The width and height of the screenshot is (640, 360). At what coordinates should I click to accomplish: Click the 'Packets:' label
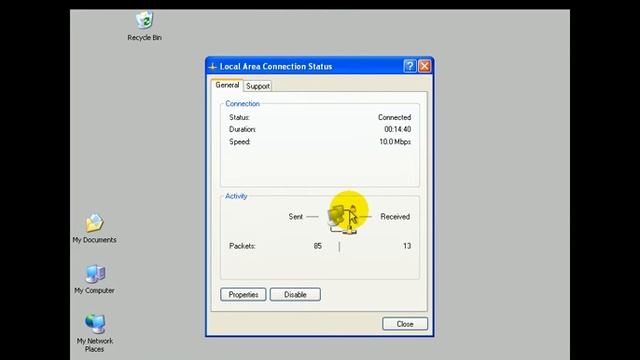242,246
